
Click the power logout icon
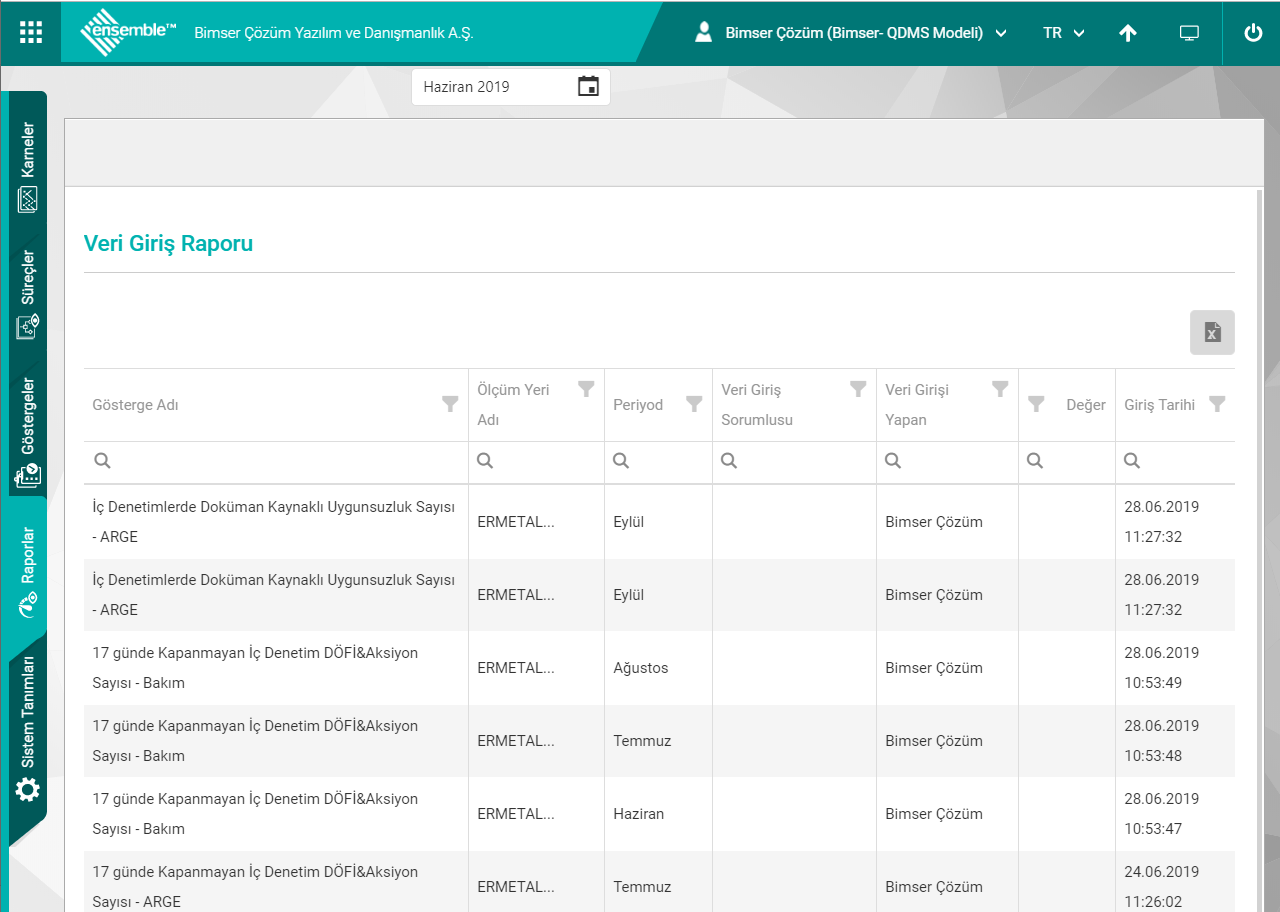coord(1253,32)
